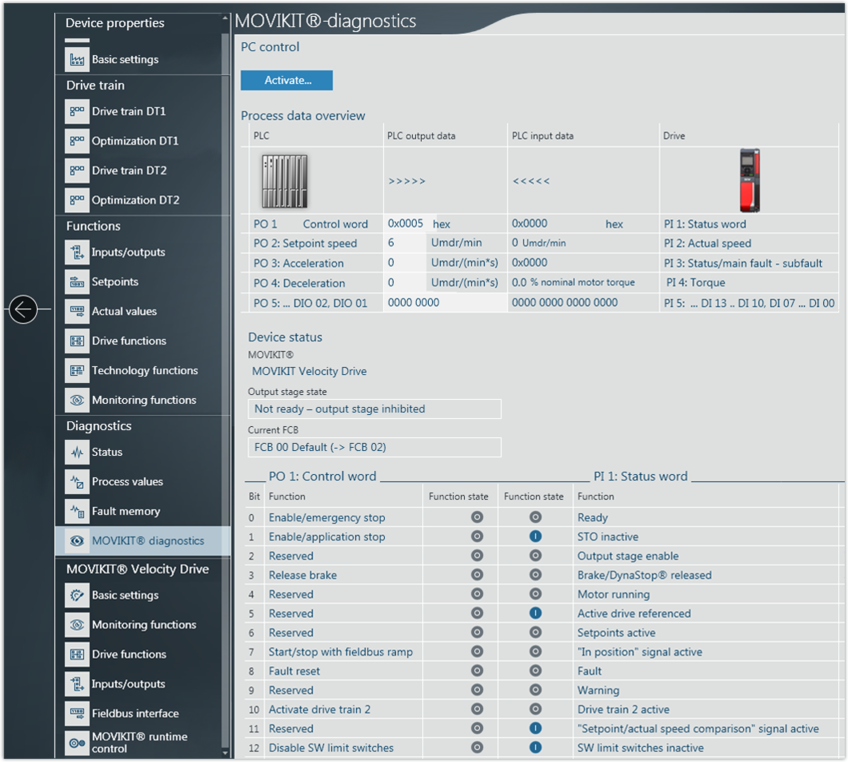Click the Fault memory icon
The width and height of the screenshot is (848, 762).
(x=77, y=511)
